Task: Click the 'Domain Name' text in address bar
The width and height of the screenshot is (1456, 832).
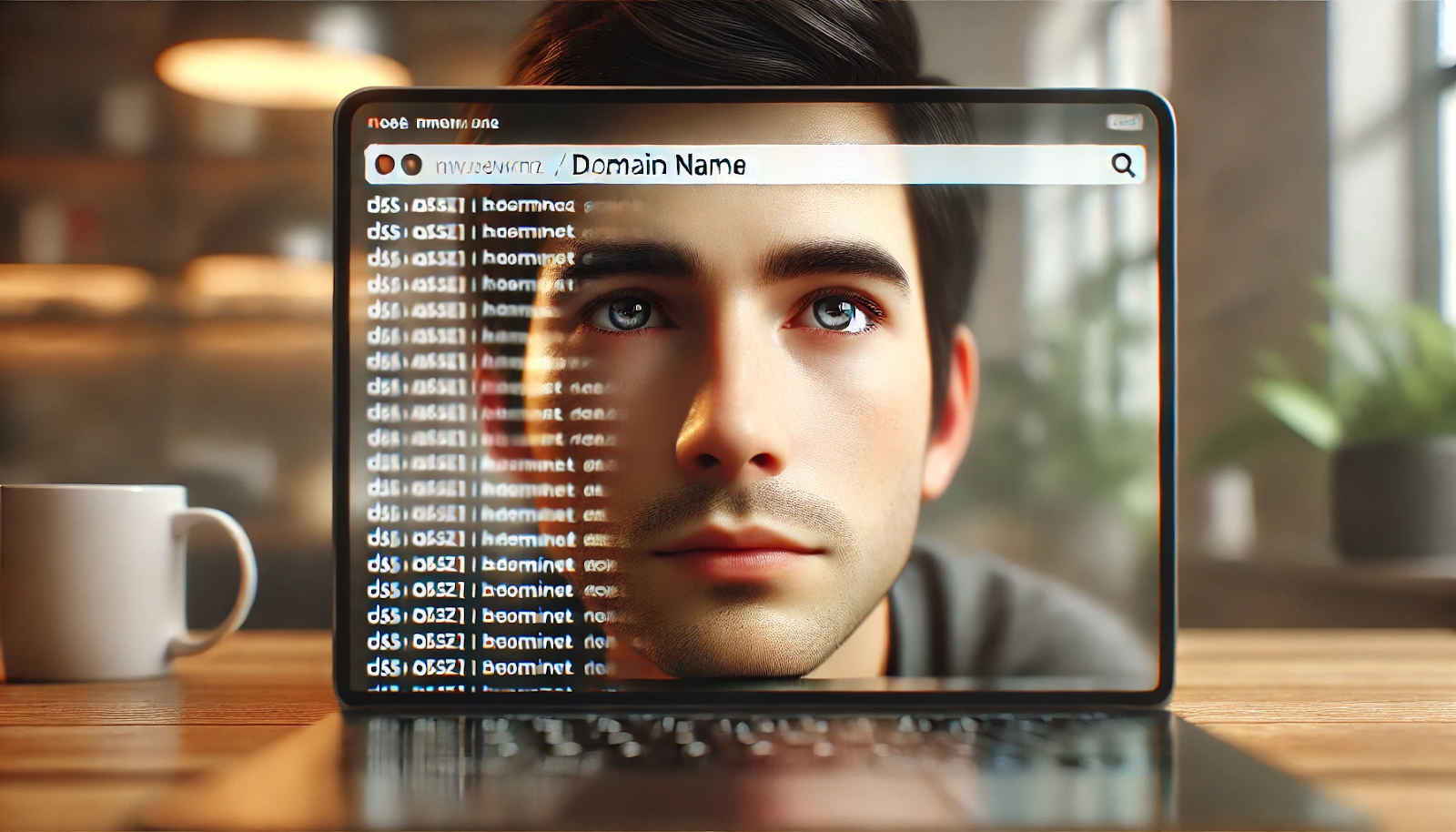Action: click(659, 165)
